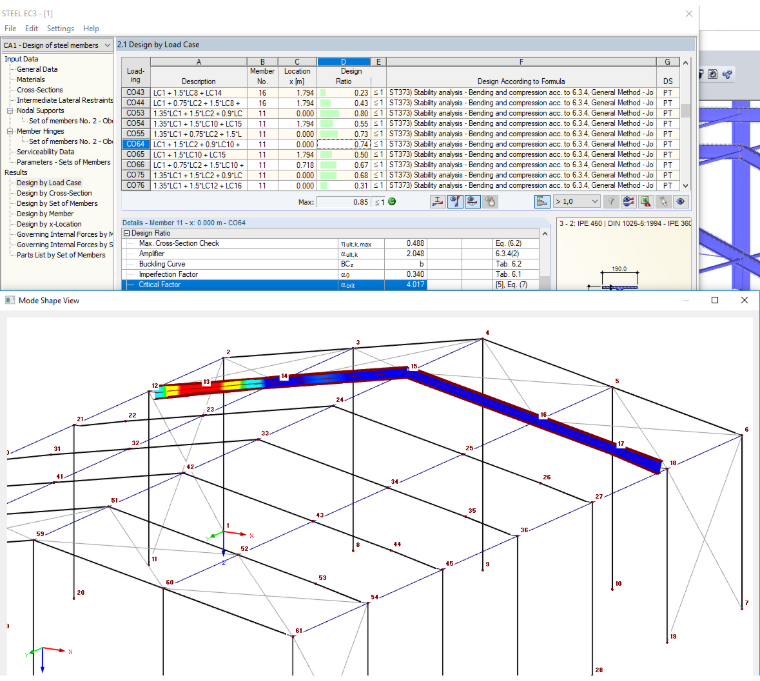Select Member Hinges tree item

click(40, 131)
